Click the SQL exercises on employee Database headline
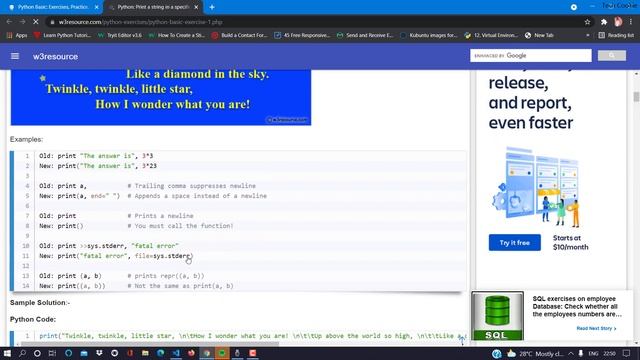Screen dimensions: 640x360 (577, 307)
